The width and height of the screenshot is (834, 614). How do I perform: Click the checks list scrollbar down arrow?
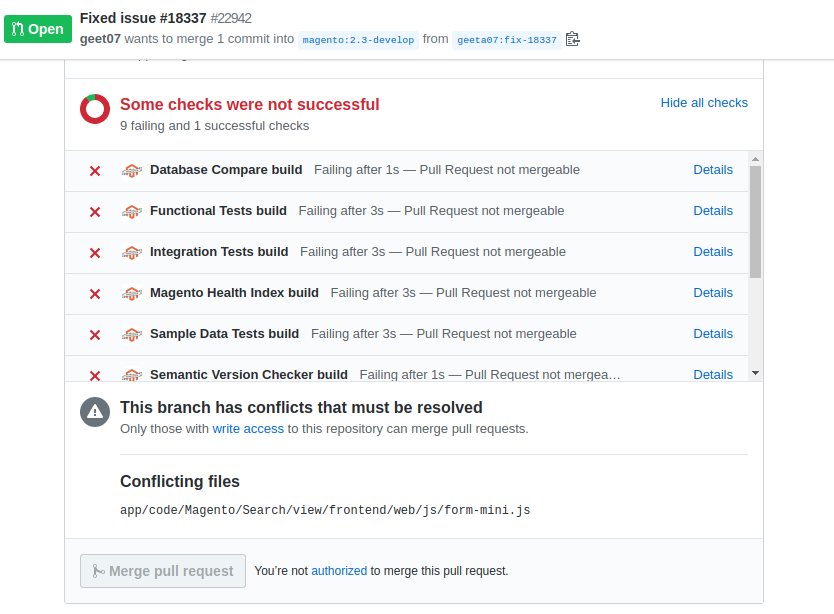point(755,373)
